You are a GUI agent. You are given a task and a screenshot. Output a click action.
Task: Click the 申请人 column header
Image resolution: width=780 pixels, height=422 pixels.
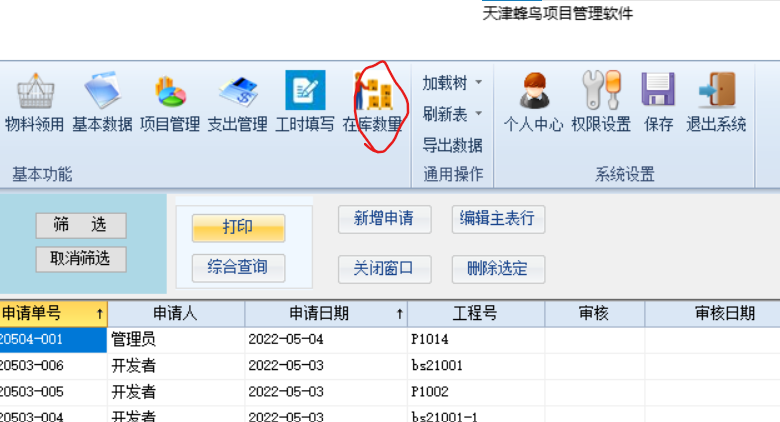pos(176,314)
